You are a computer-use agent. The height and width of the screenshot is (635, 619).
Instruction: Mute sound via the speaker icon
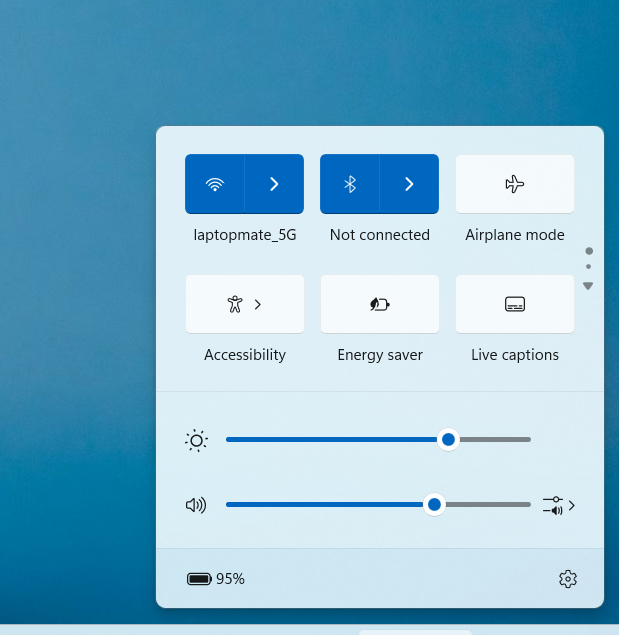point(196,505)
